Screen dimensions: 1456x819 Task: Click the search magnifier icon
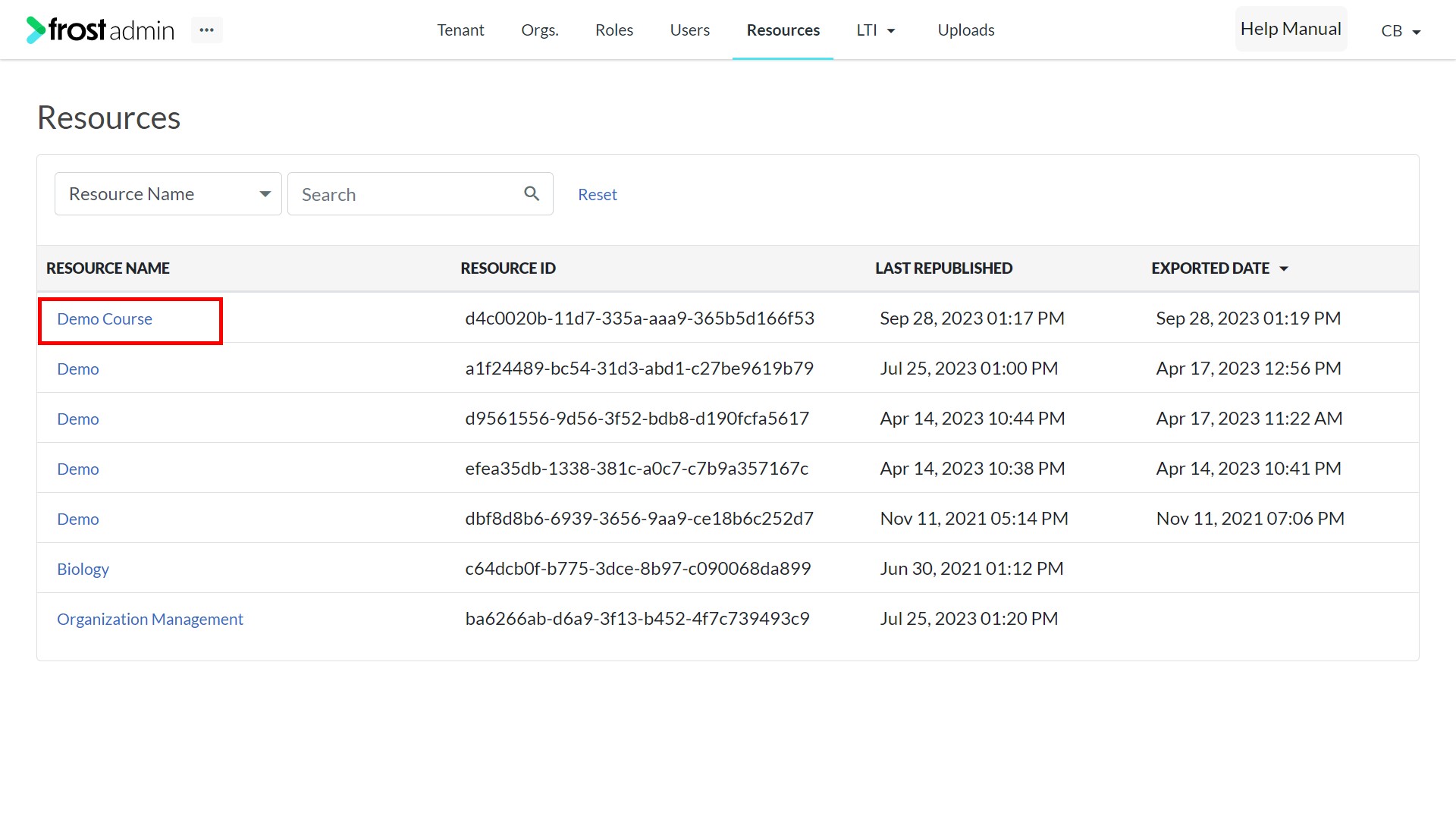(x=532, y=194)
